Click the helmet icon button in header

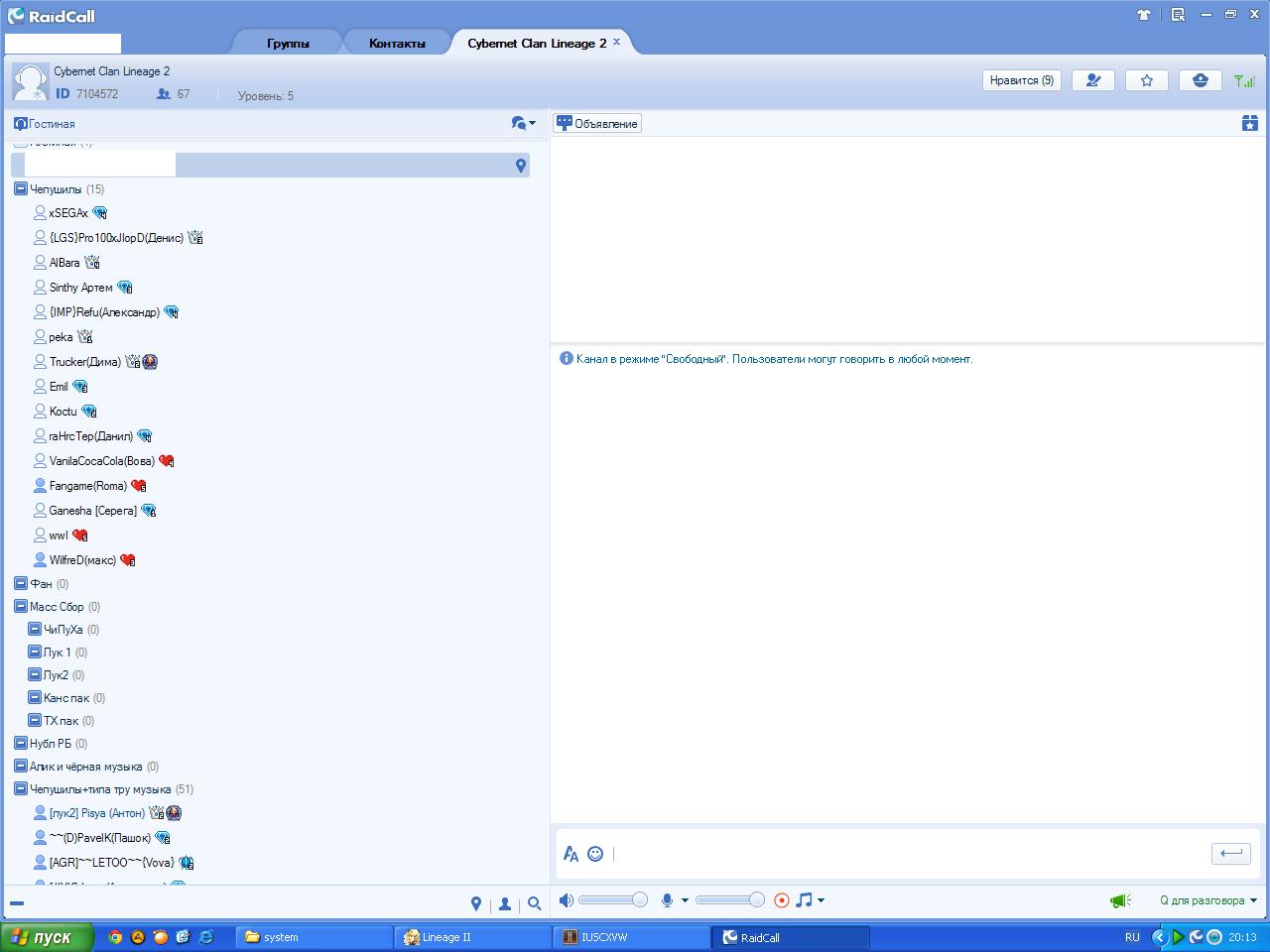pos(1201,80)
